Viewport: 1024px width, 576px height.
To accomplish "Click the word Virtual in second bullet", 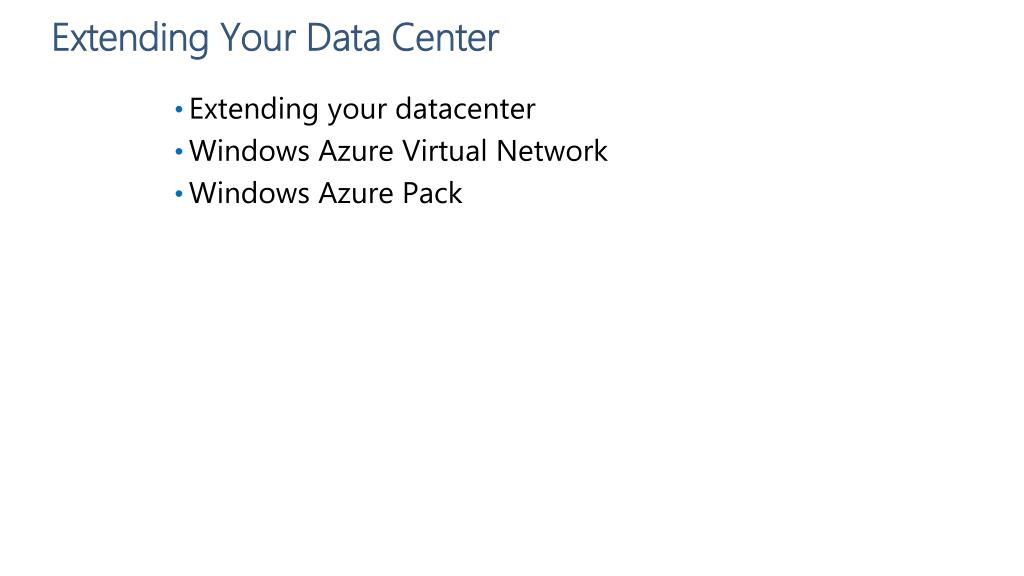I will tap(444, 151).
